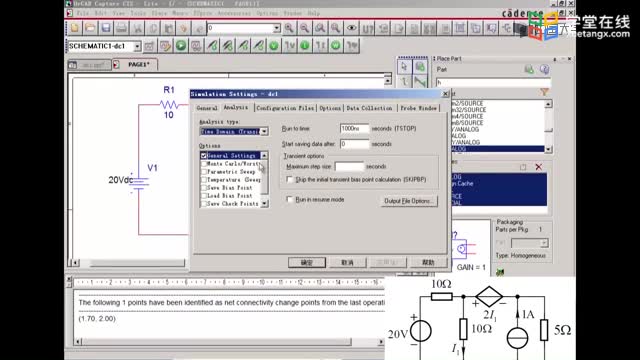
Task: Click the Print toolbar icon
Action: point(121,28)
